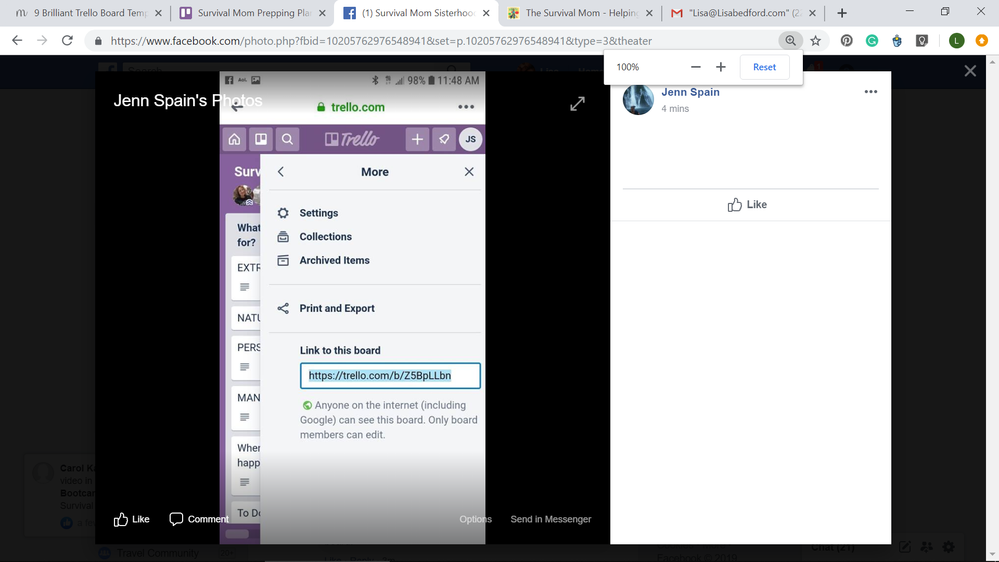The image size is (999, 562).
Task: Click the Trello search icon in photo
Action: 287,139
